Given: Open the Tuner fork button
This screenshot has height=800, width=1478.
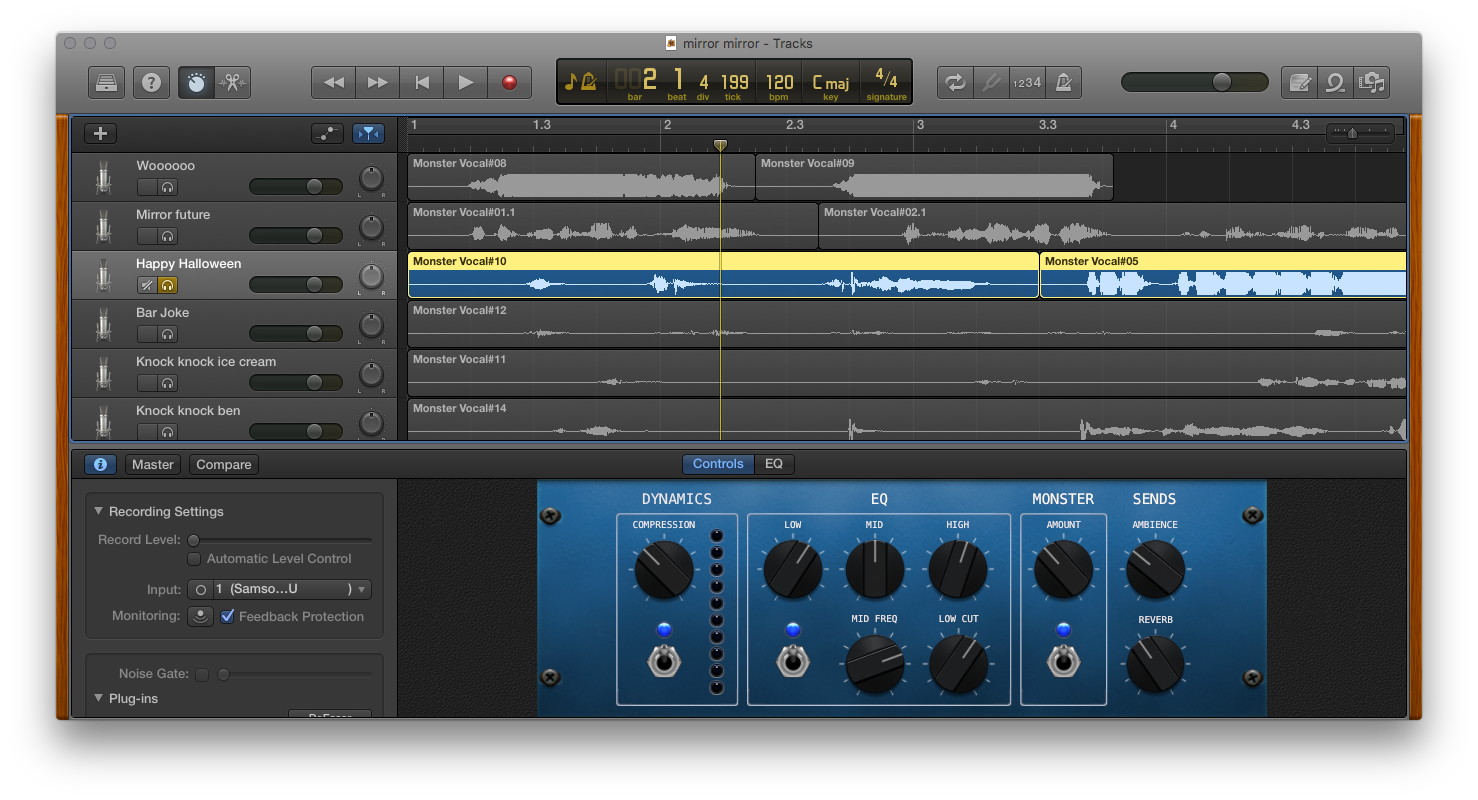Looking at the screenshot, I should [991, 82].
